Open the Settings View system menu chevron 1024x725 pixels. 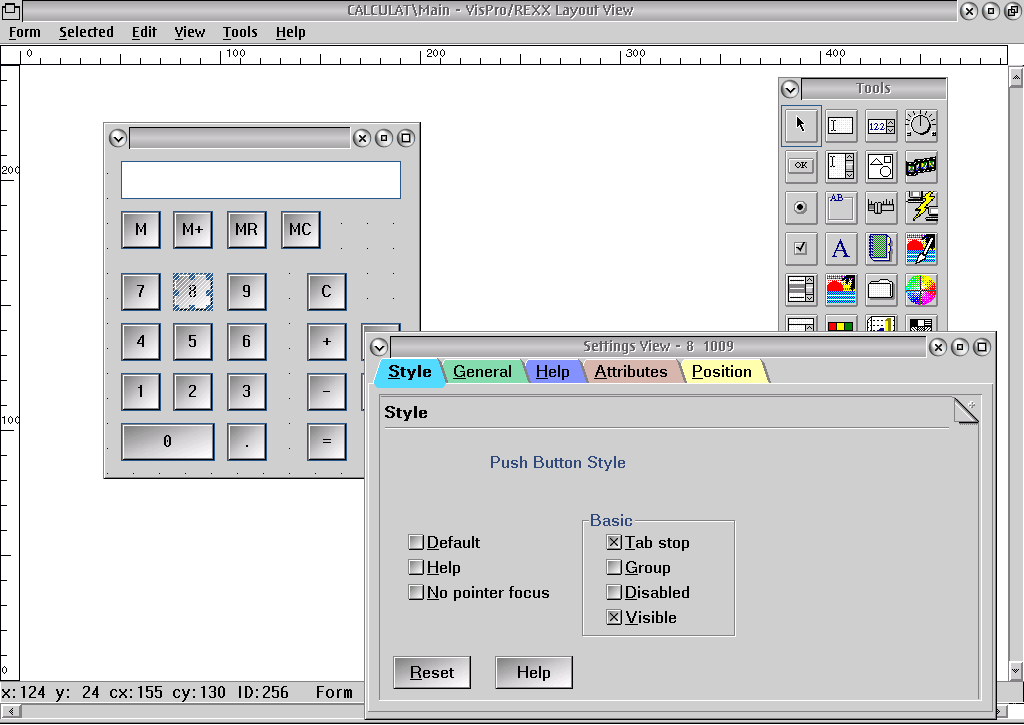pyautogui.click(x=379, y=347)
